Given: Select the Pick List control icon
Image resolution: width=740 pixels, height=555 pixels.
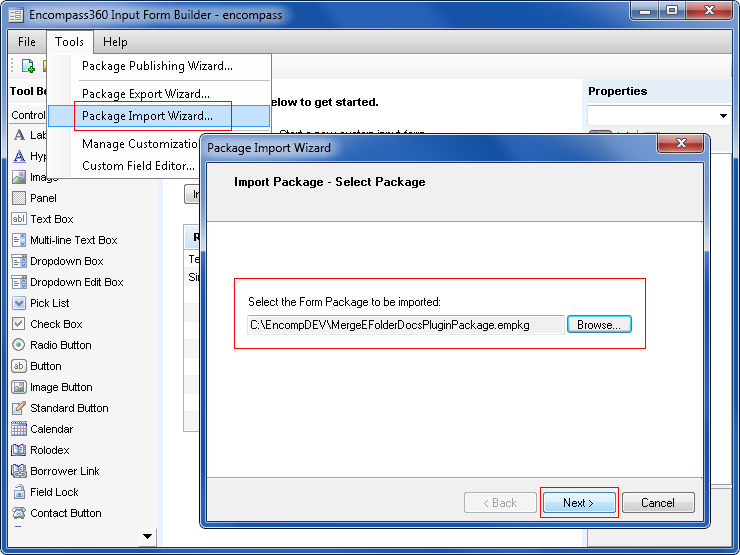Looking at the screenshot, I should click(19, 303).
